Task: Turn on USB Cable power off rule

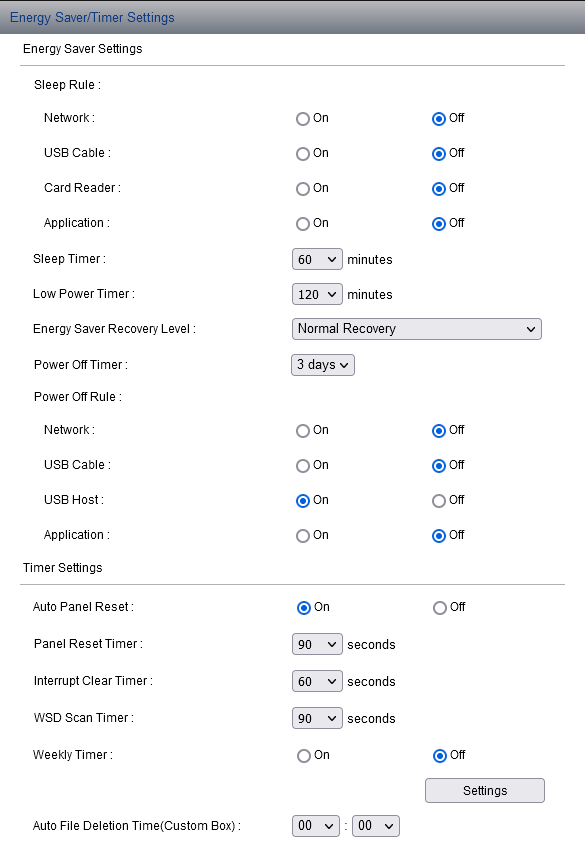Action: coord(301,465)
